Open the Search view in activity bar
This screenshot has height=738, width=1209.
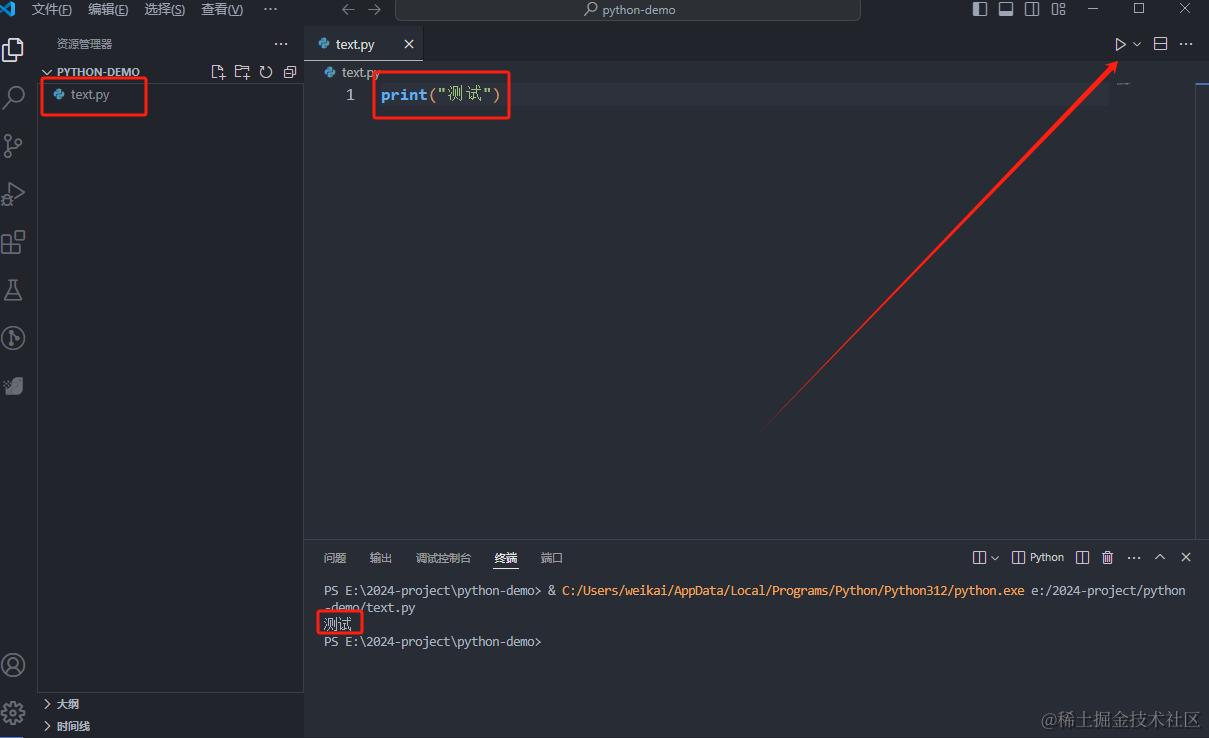pyautogui.click(x=13, y=98)
